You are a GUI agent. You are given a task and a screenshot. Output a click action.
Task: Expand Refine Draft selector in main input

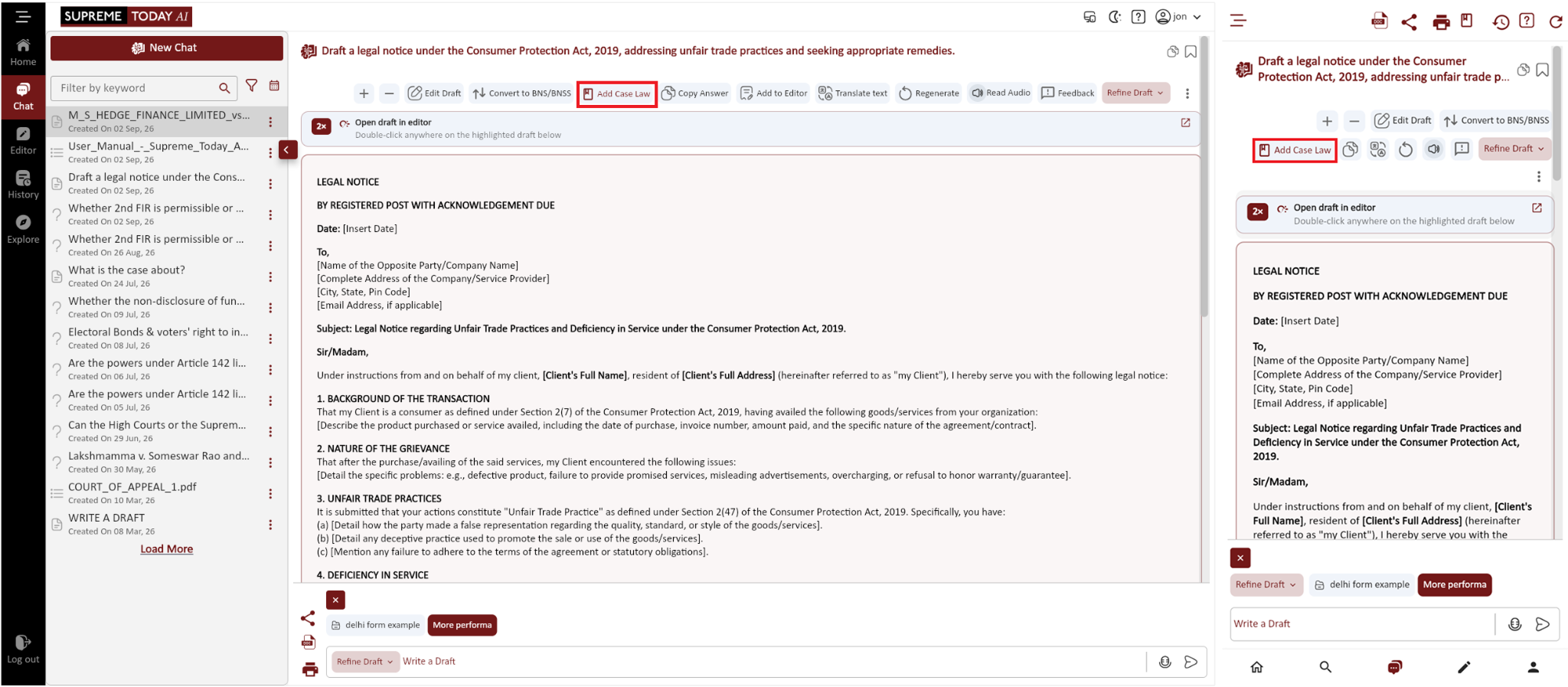tap(365, 662)
